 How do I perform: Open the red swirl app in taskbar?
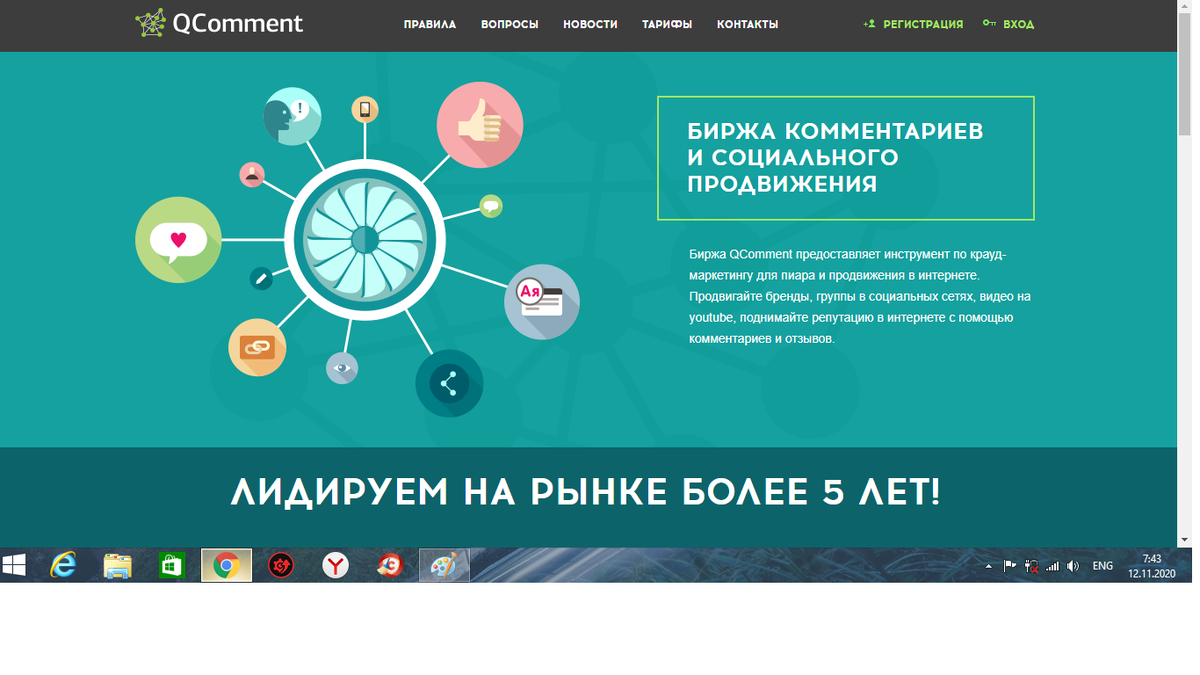[x=389, y=566]
